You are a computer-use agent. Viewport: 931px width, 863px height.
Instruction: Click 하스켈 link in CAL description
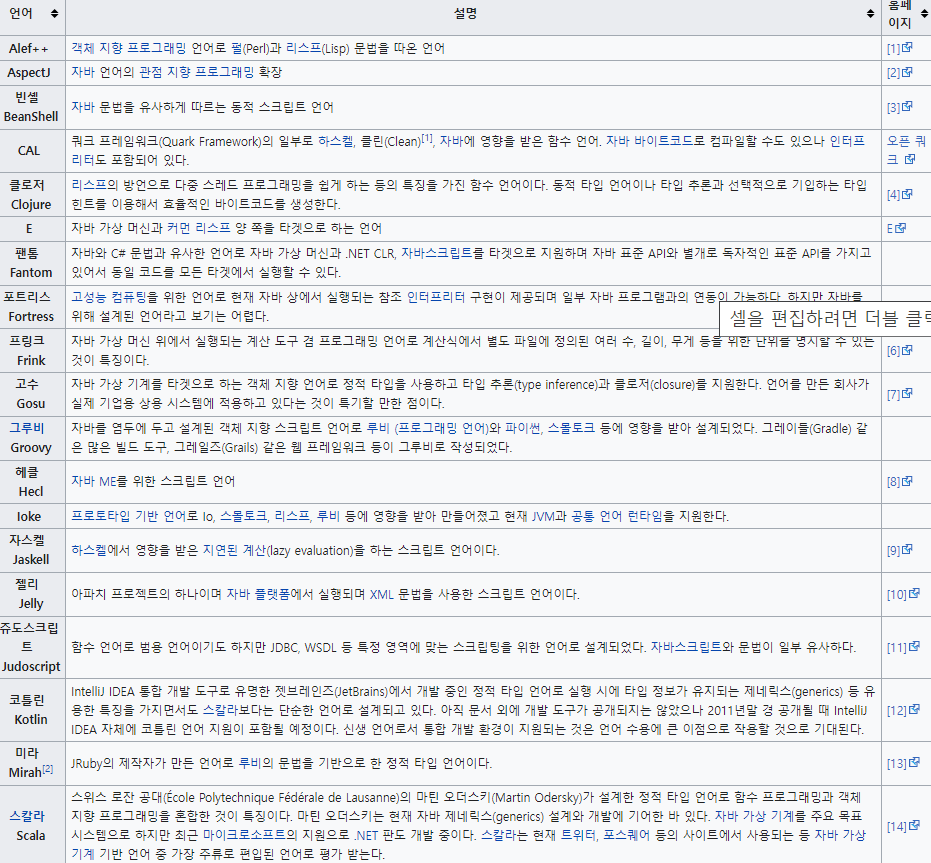(335, 141)
